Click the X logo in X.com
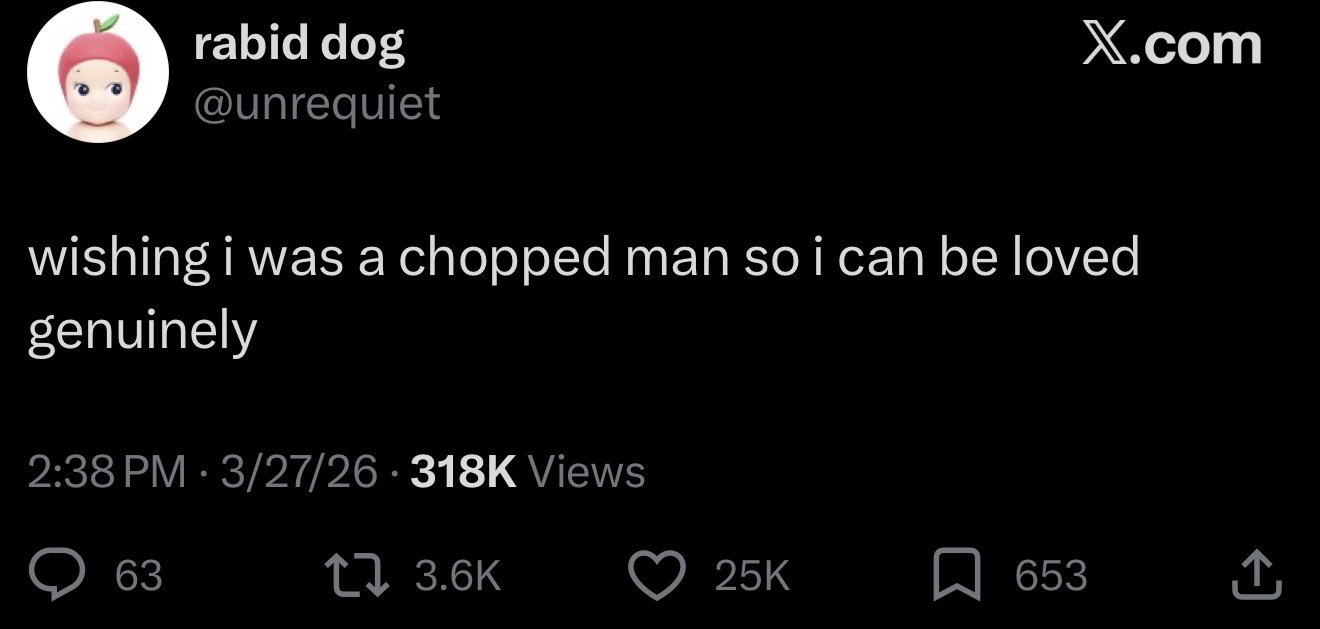Viewport: 1320px width, 629px height. [x=1106, y=45]
